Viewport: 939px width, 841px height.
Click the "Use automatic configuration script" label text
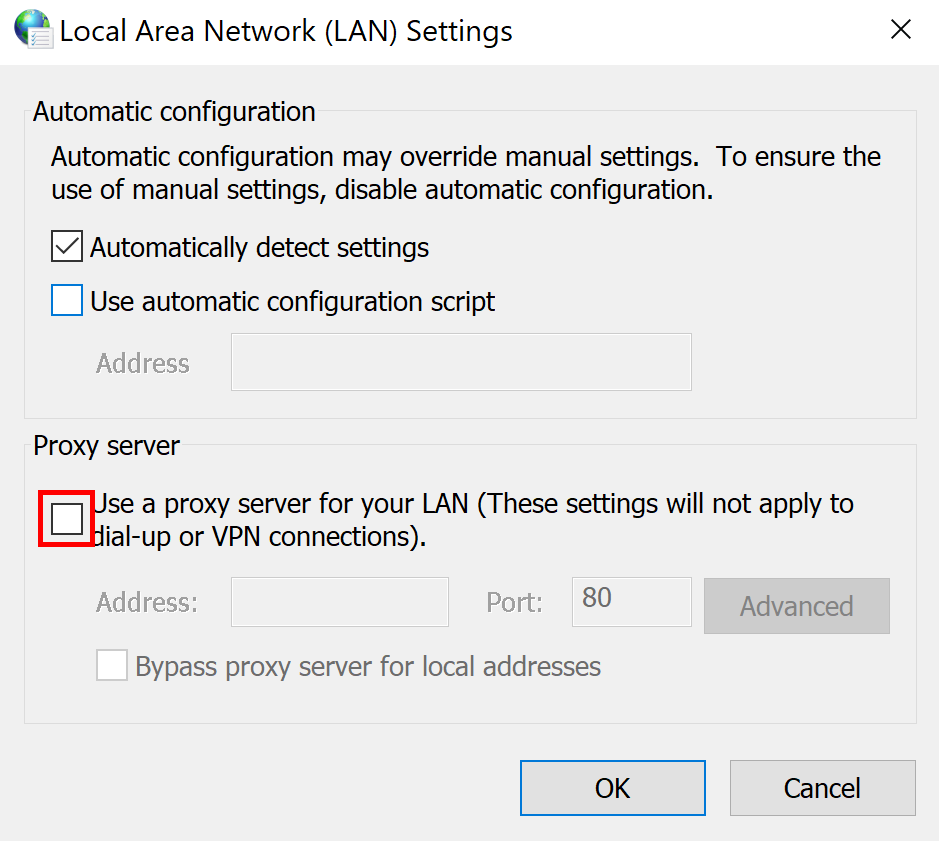[292, 301]
